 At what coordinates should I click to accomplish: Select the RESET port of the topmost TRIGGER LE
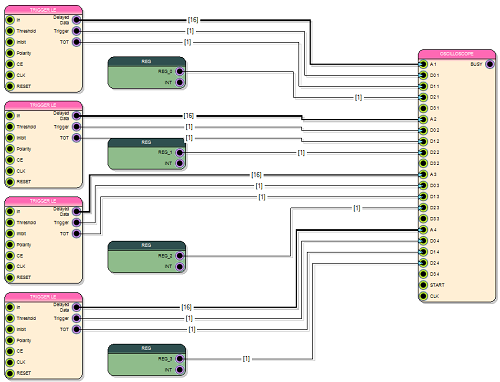coord(10,86)
